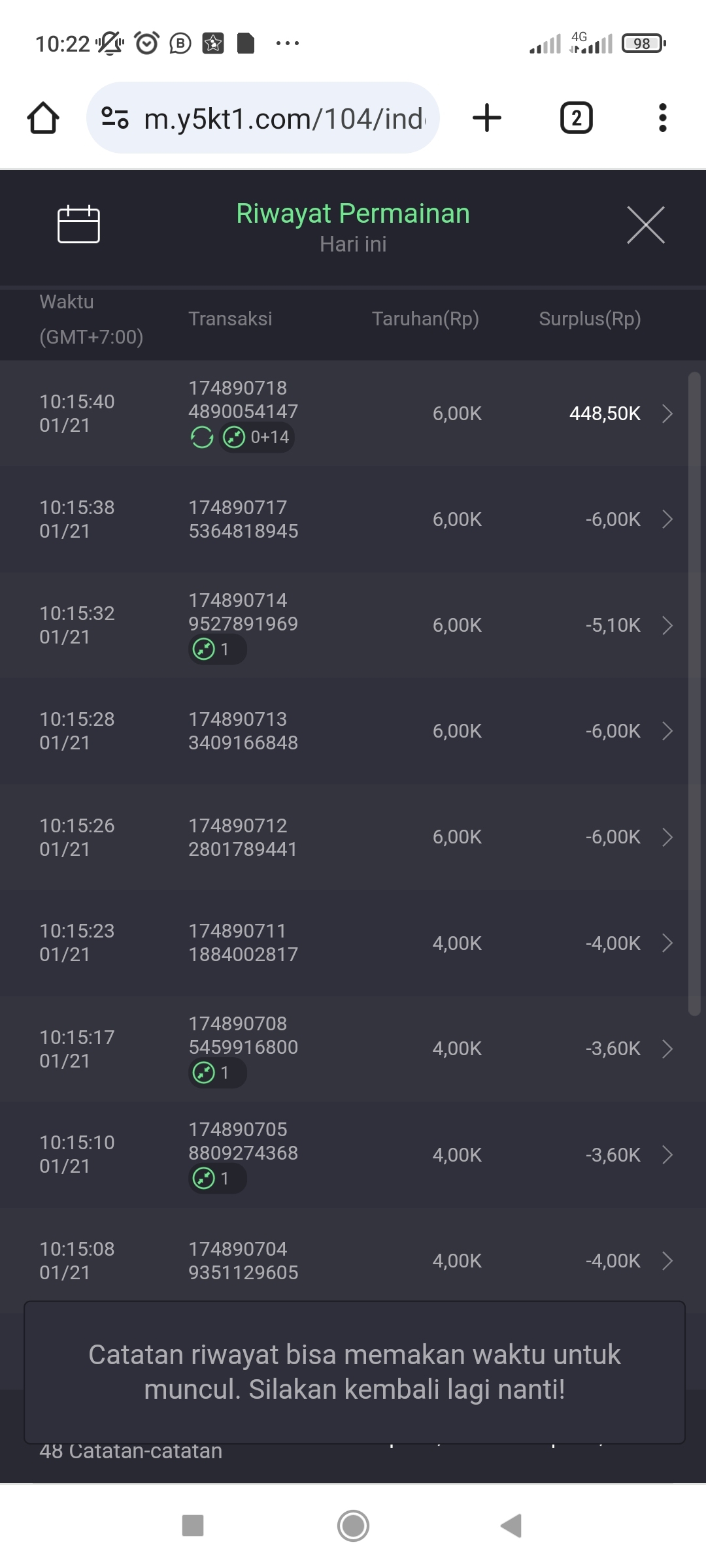Open the browser three-dot menu
The image size is (706, 1568).
(x=662, y=118)
